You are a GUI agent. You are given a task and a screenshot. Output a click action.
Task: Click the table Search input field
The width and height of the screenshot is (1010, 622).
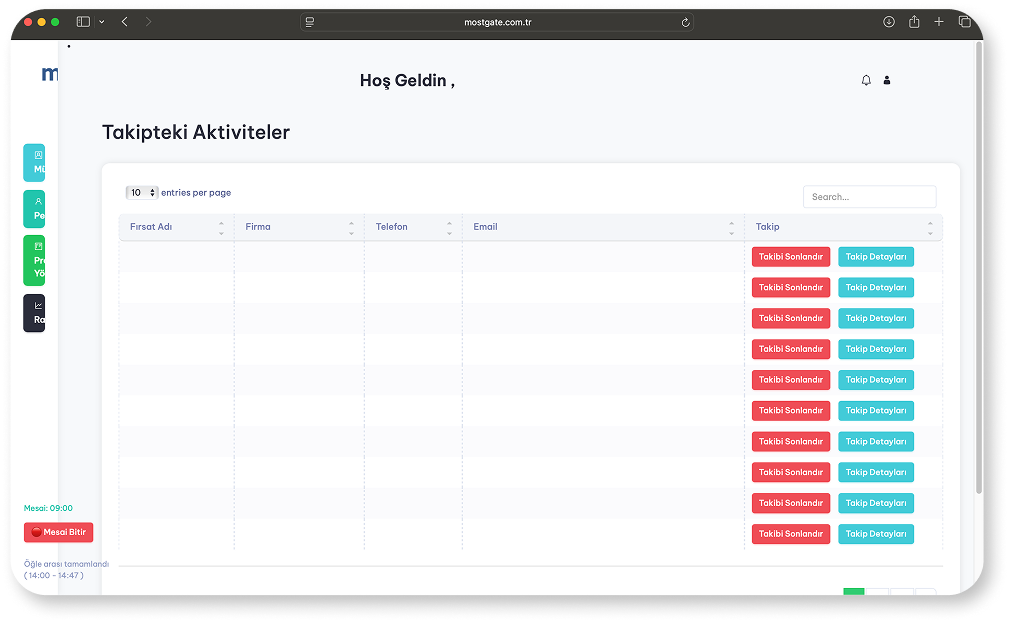[869, 197]
